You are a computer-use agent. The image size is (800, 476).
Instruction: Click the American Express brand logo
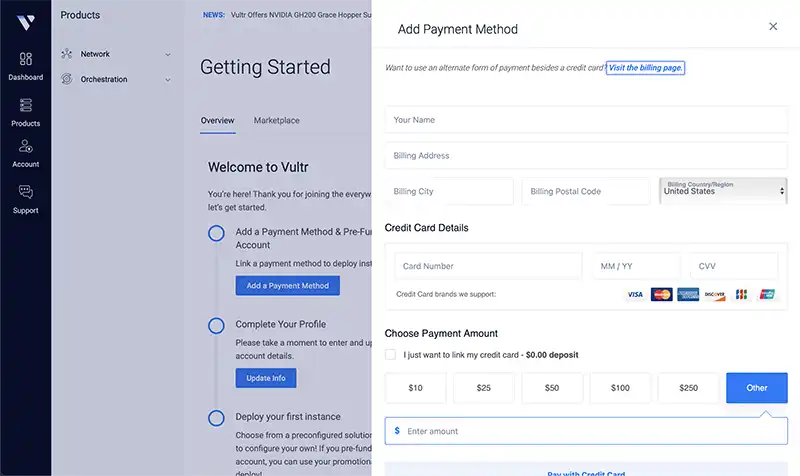pos(688,294)
